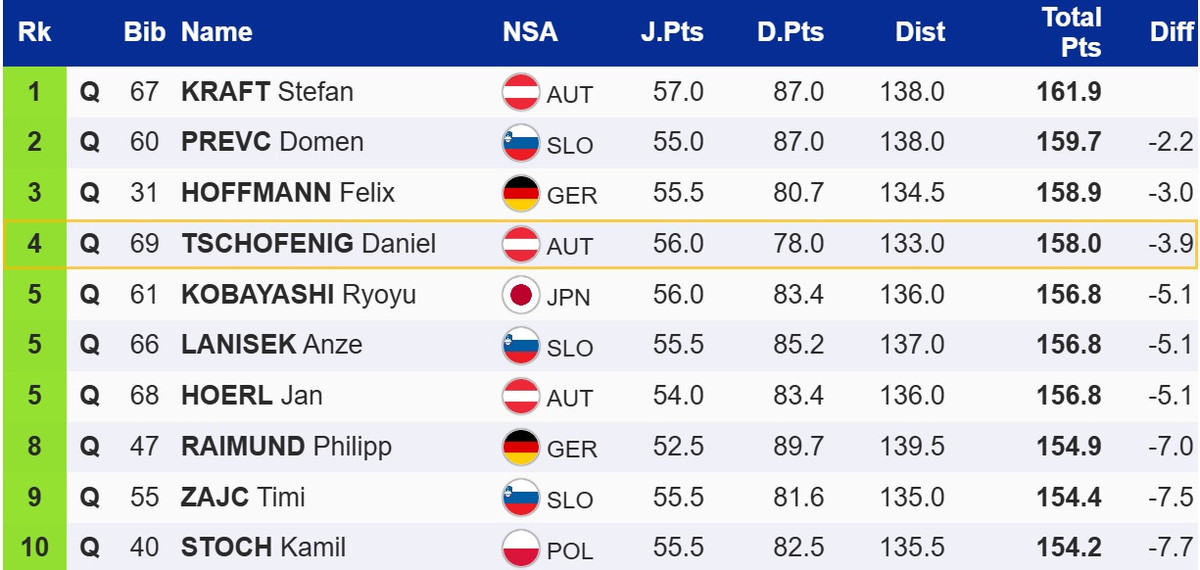Click the J.Pts column header
Screen dimensions: 1200x570
(x=672, y=32)
